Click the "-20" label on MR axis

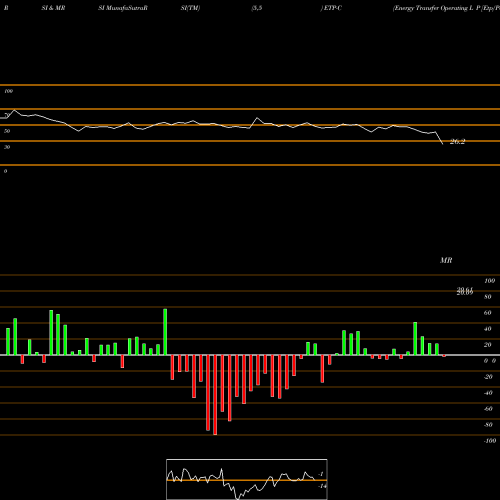click(x=488, y=377)
